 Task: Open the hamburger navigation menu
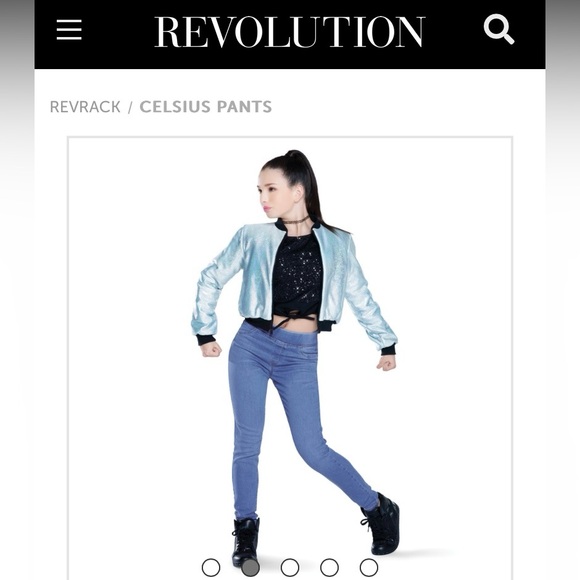coord(69,30)
